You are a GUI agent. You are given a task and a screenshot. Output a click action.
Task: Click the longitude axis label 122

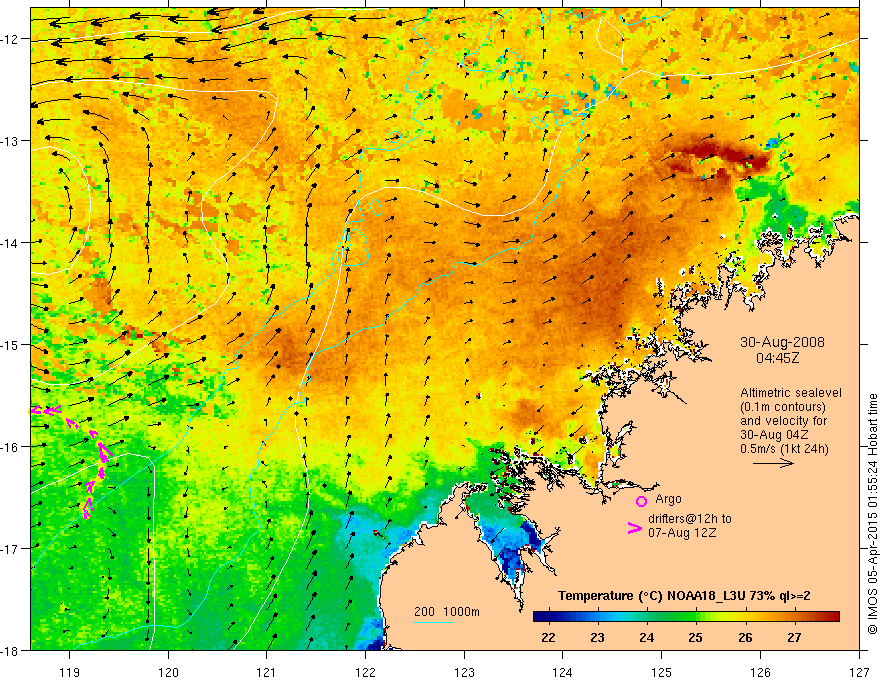[x=365, y=672]
